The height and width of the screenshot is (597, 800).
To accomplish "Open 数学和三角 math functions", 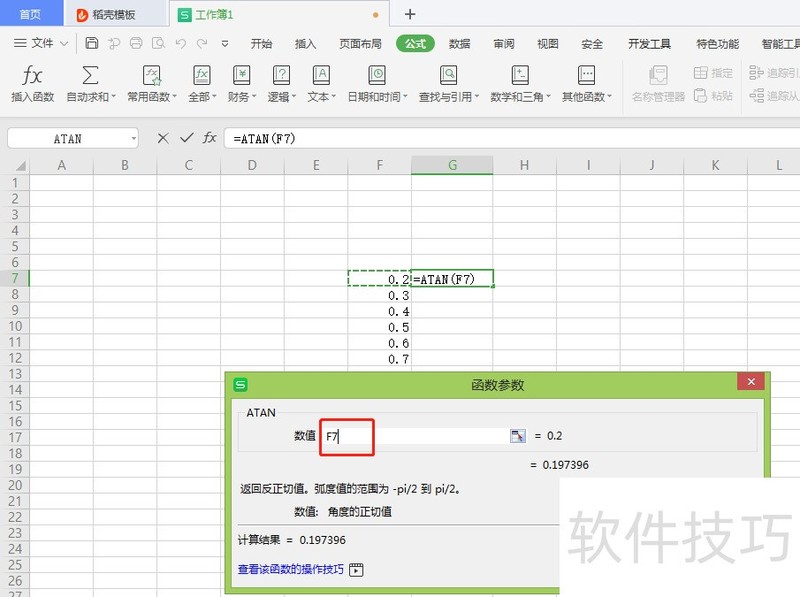I will [520, 76].
